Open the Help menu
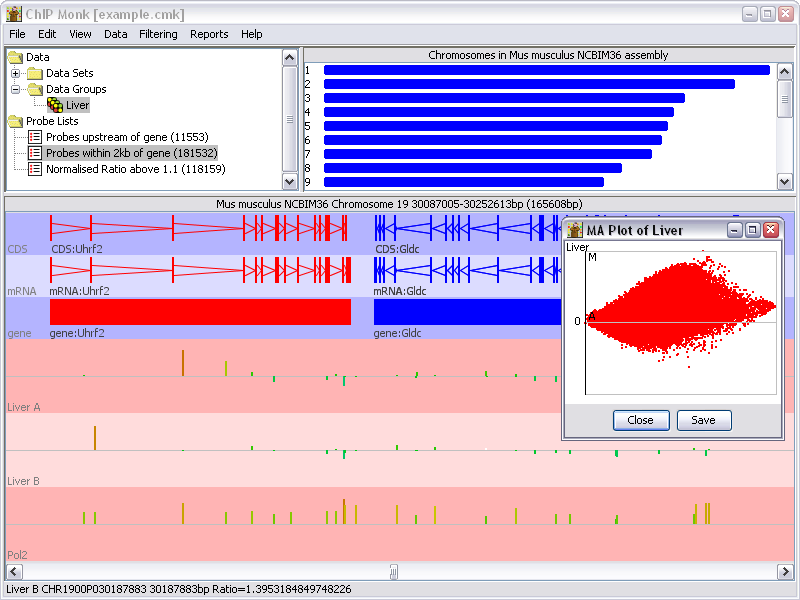 click(252, 34)
